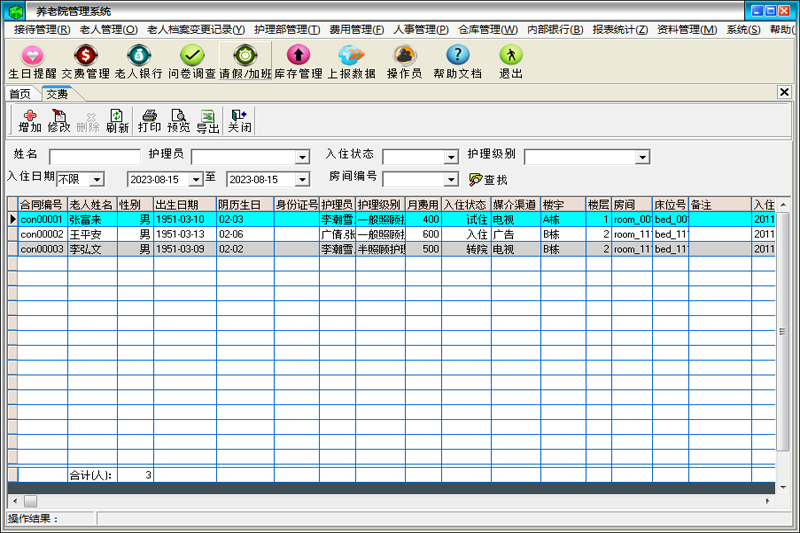
Task: Select row con00003 李弘文
Action: click(391, 249)
